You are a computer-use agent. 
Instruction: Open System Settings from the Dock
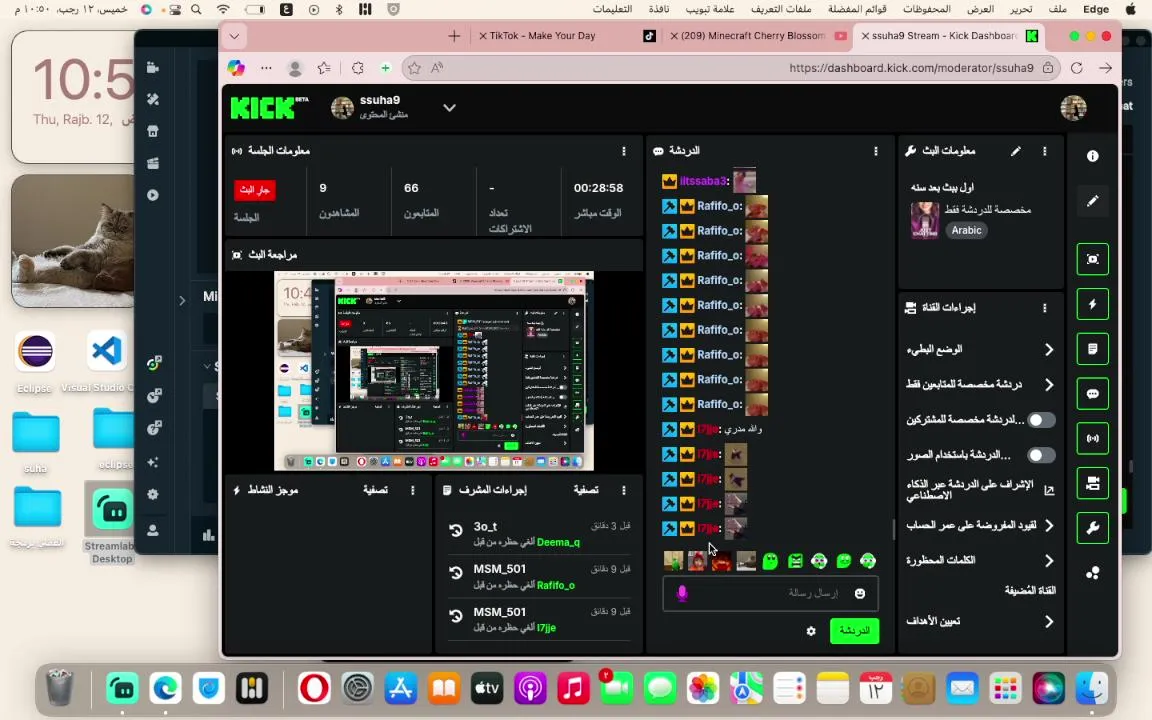pos(358,688)
